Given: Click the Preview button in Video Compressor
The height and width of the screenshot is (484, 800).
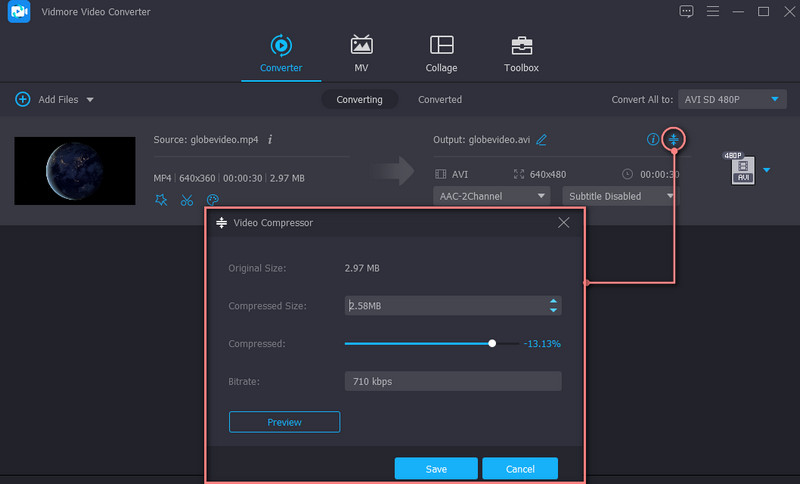Looking at the screenshot, I should [284, 422].
